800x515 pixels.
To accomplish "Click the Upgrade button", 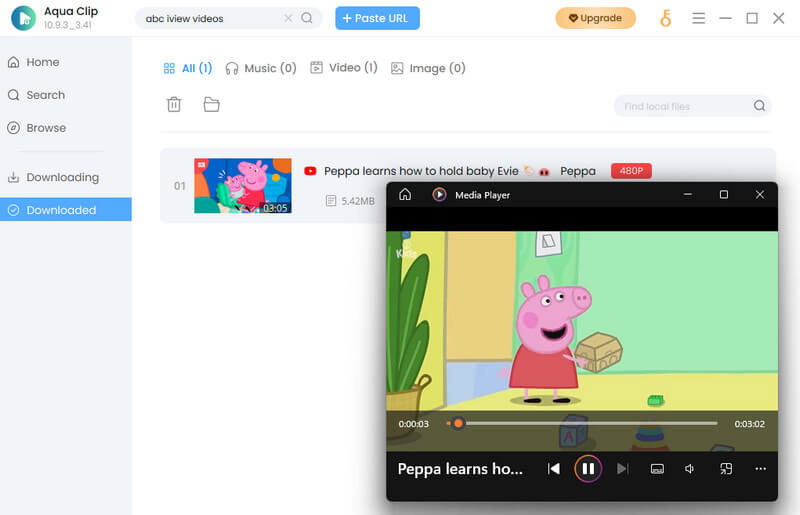I will (595, 18).
